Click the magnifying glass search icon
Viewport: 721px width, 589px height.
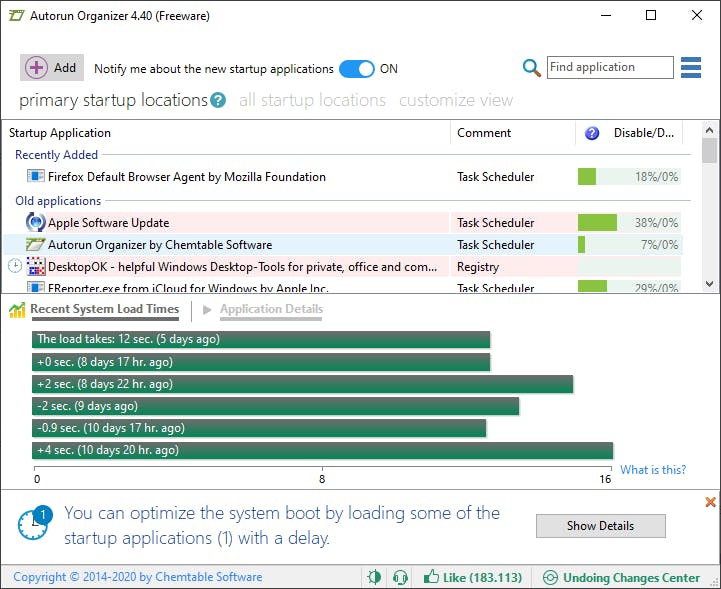pos(532,68)
